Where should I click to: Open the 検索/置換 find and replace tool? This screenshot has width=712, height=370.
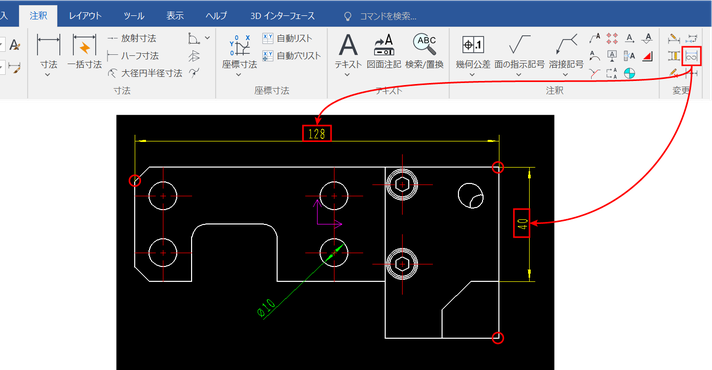(x=424, y=51)
